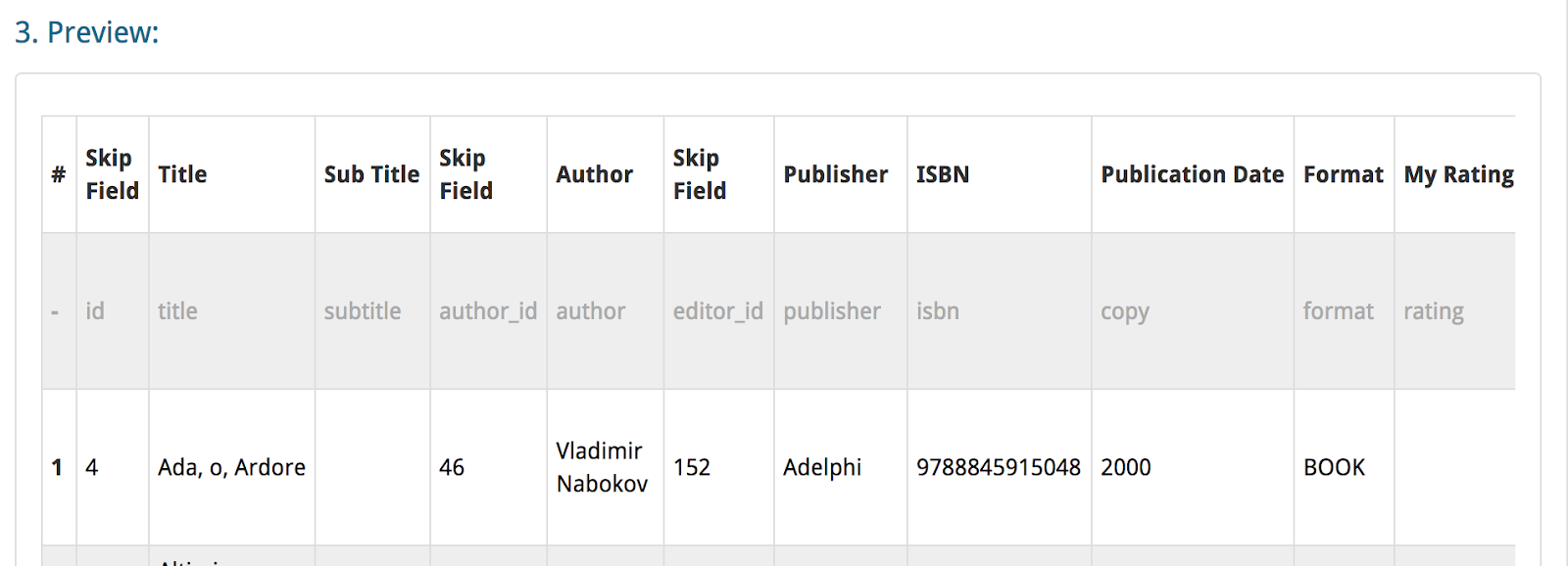Click the ISBN column header
The image size is (1568, 566).
coord(943,174)
